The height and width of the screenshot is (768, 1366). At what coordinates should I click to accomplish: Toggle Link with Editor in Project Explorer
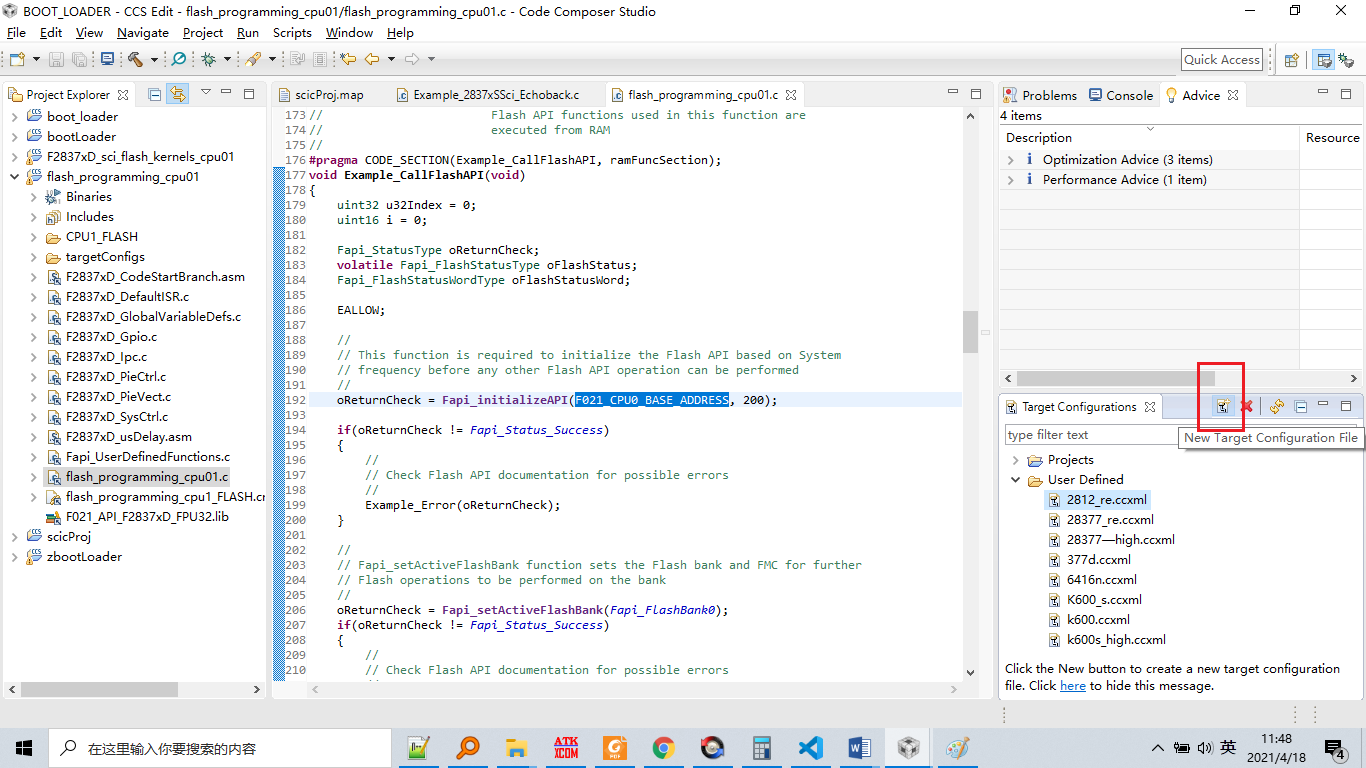(177, 94)
